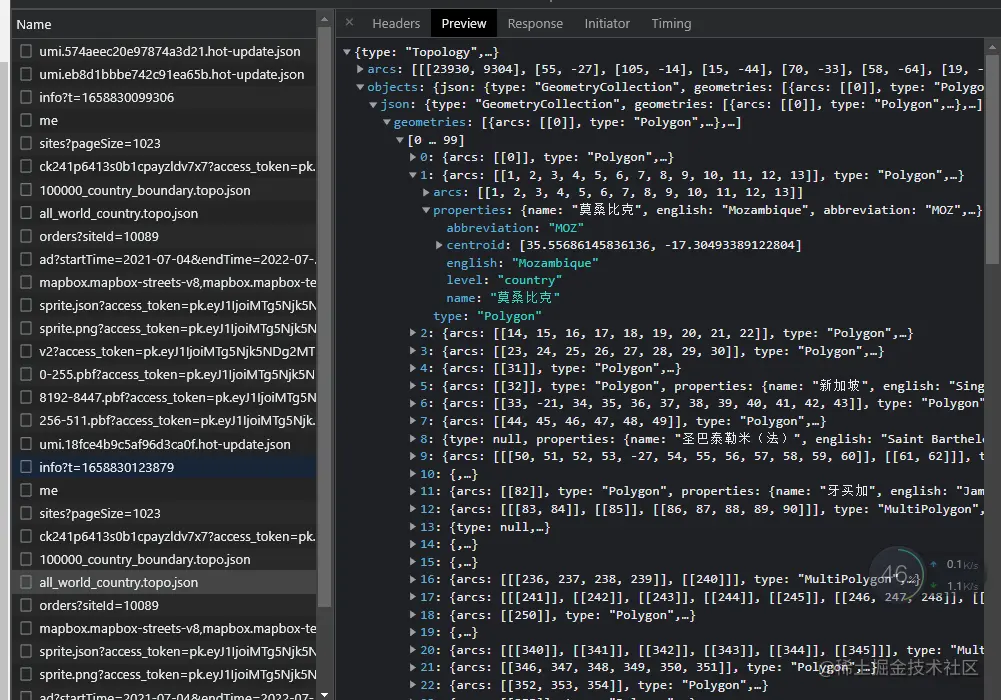Select the Preview tab
Screen dimensions: 1001x700
coord(463,24)
